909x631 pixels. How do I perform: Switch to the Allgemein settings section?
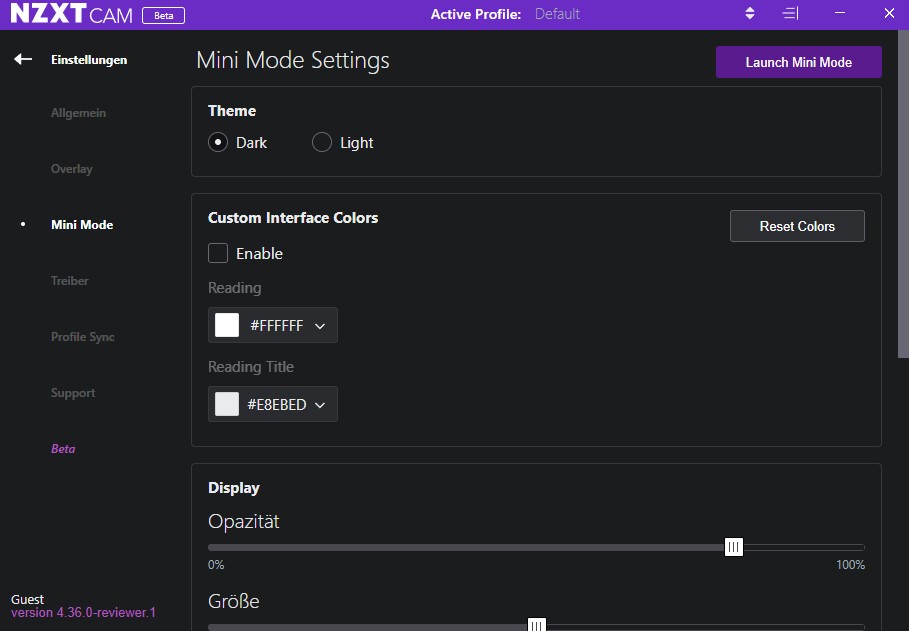coord(78,113)
